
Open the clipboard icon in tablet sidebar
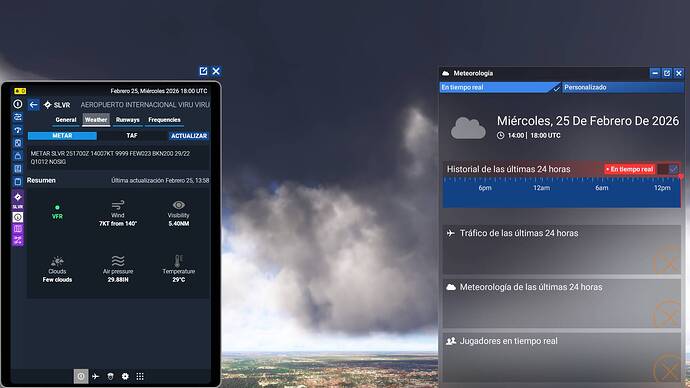coord(18,181)
